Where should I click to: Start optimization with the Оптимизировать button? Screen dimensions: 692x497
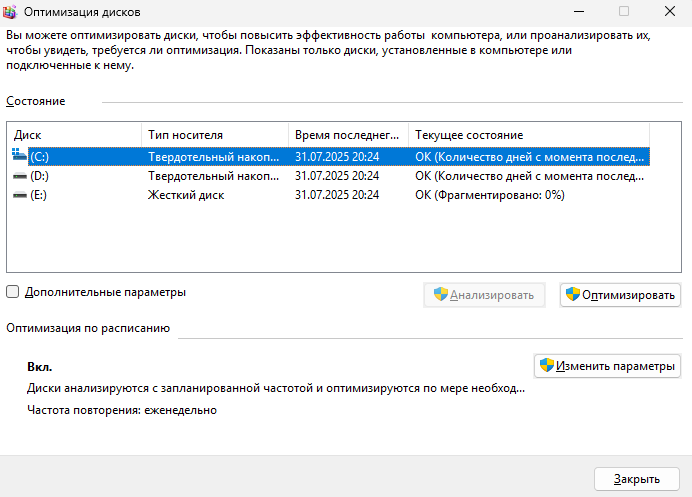click(x=620, y=295)
